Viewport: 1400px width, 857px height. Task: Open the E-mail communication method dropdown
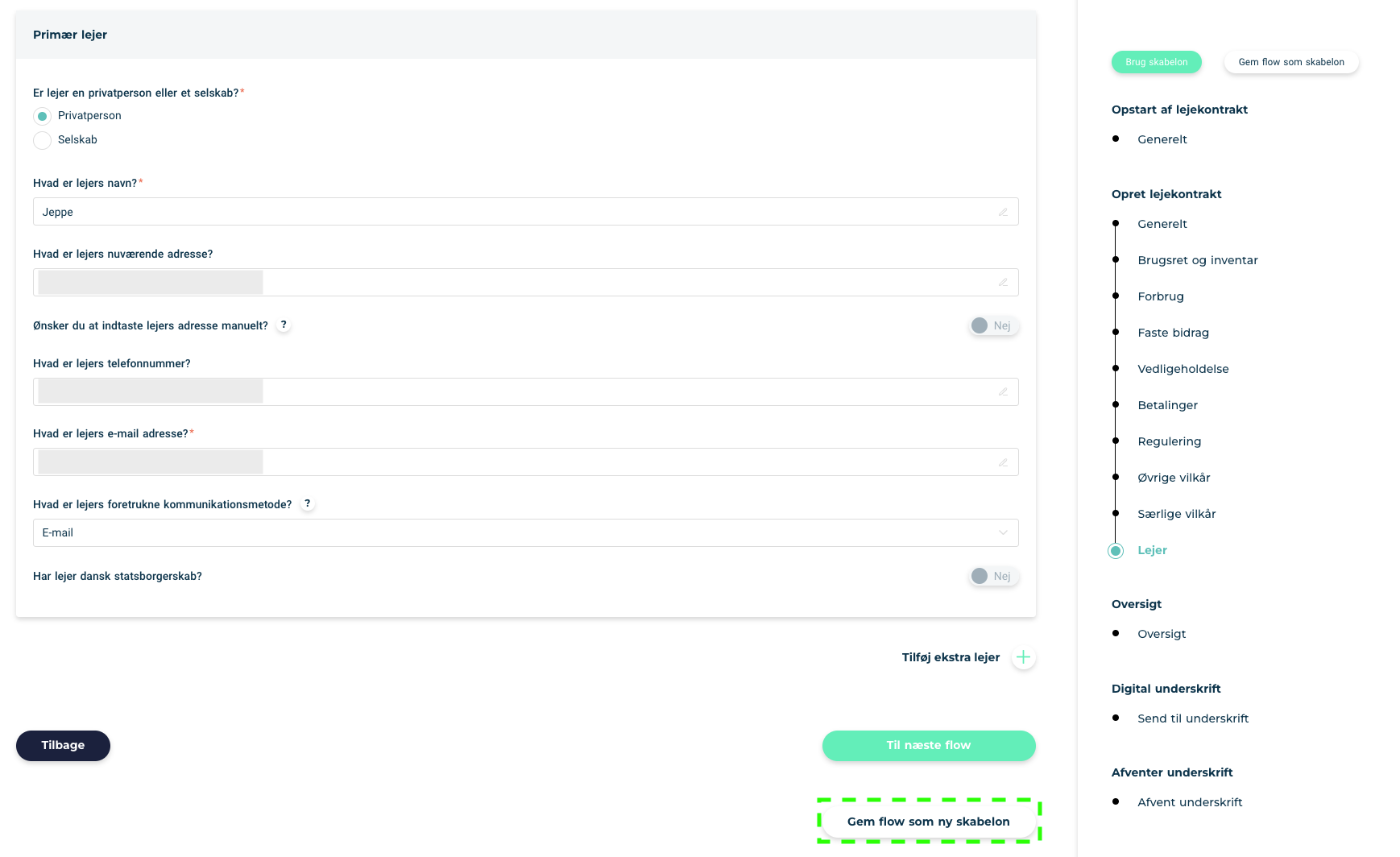[525, 533]
